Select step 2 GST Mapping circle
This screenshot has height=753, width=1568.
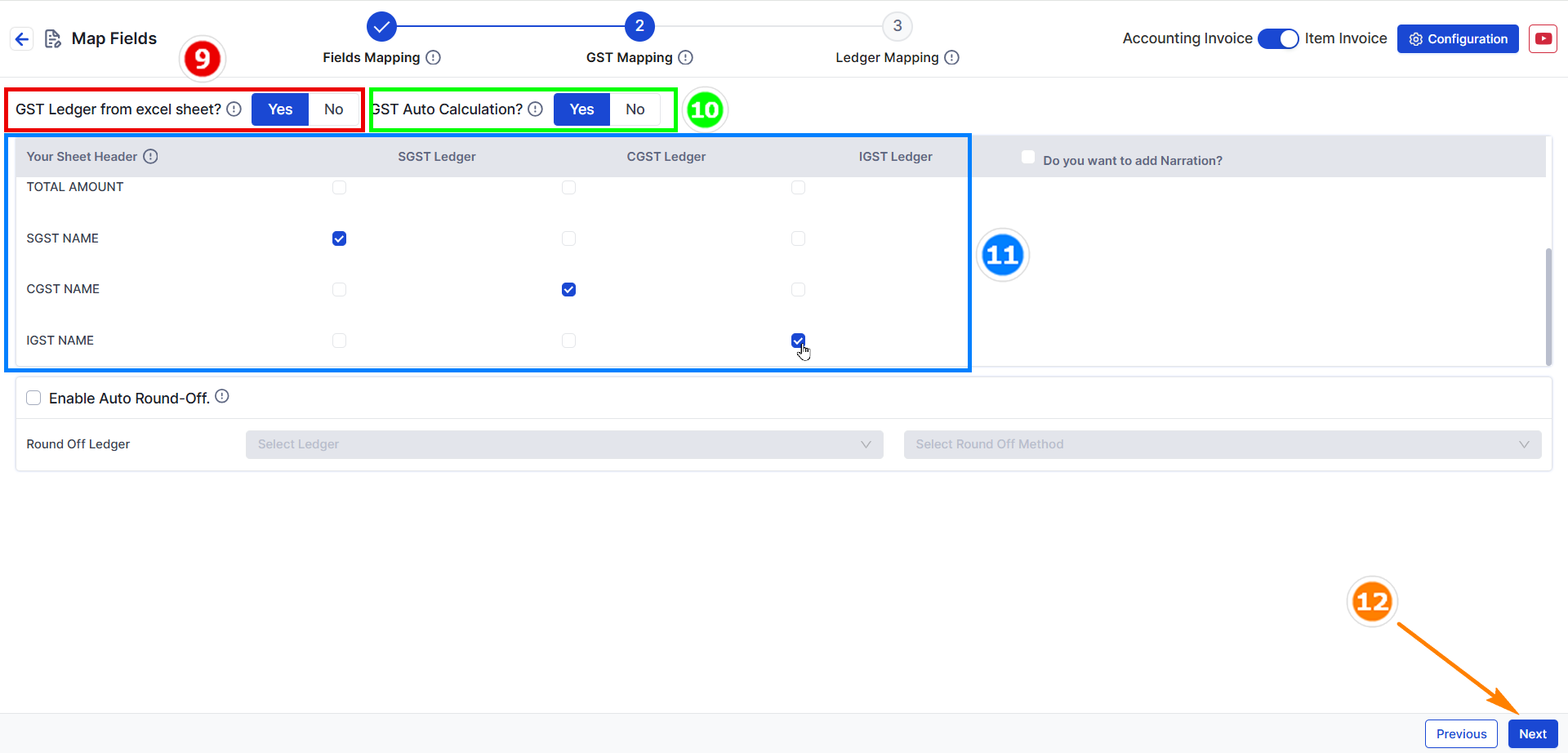[639, 26]
